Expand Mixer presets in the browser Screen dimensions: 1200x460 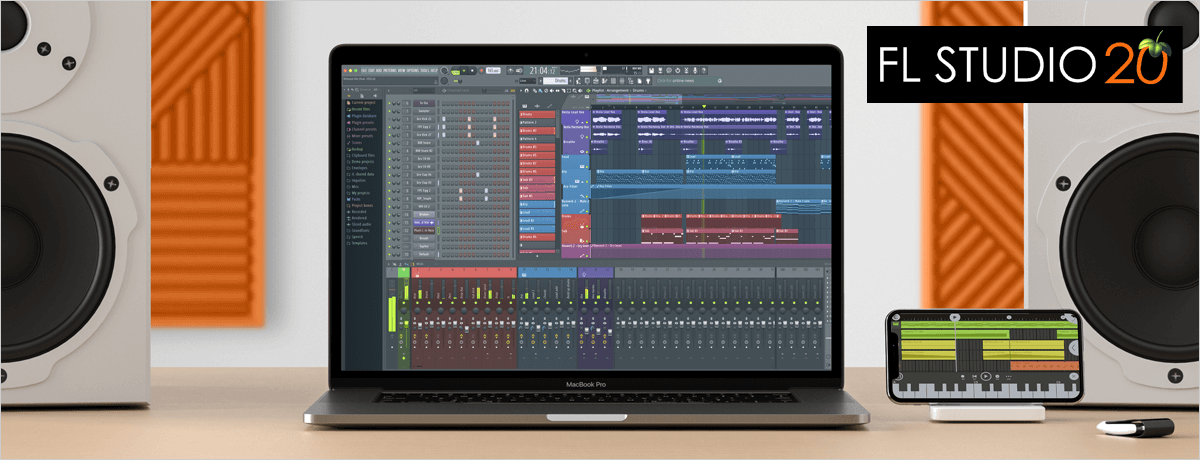click(x=362, y=136)
